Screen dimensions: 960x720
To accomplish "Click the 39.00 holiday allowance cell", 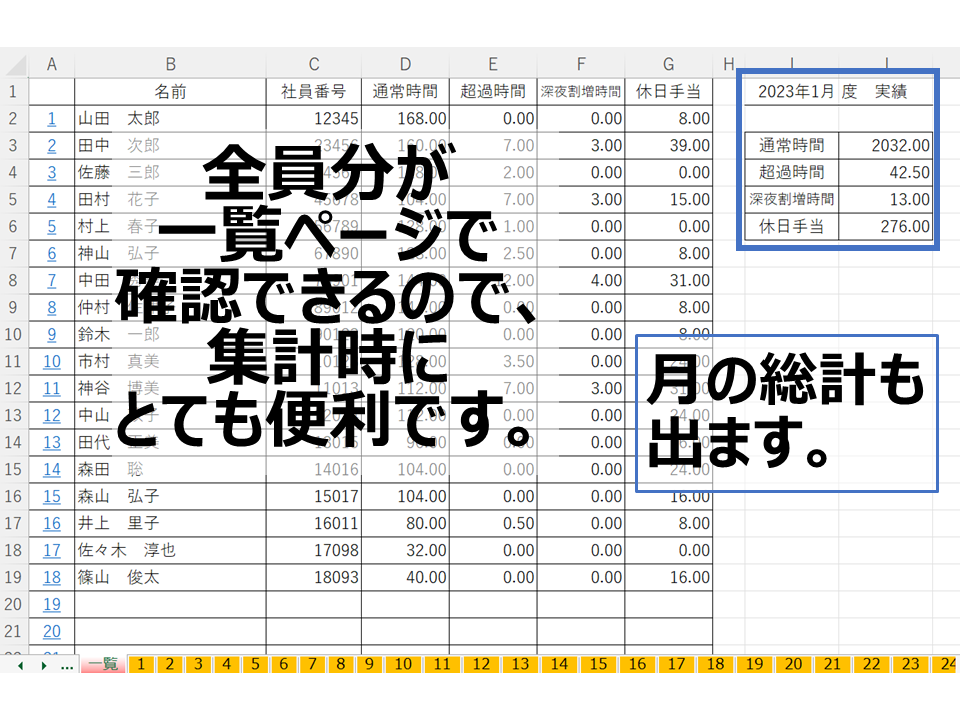I will coord(669,146).
